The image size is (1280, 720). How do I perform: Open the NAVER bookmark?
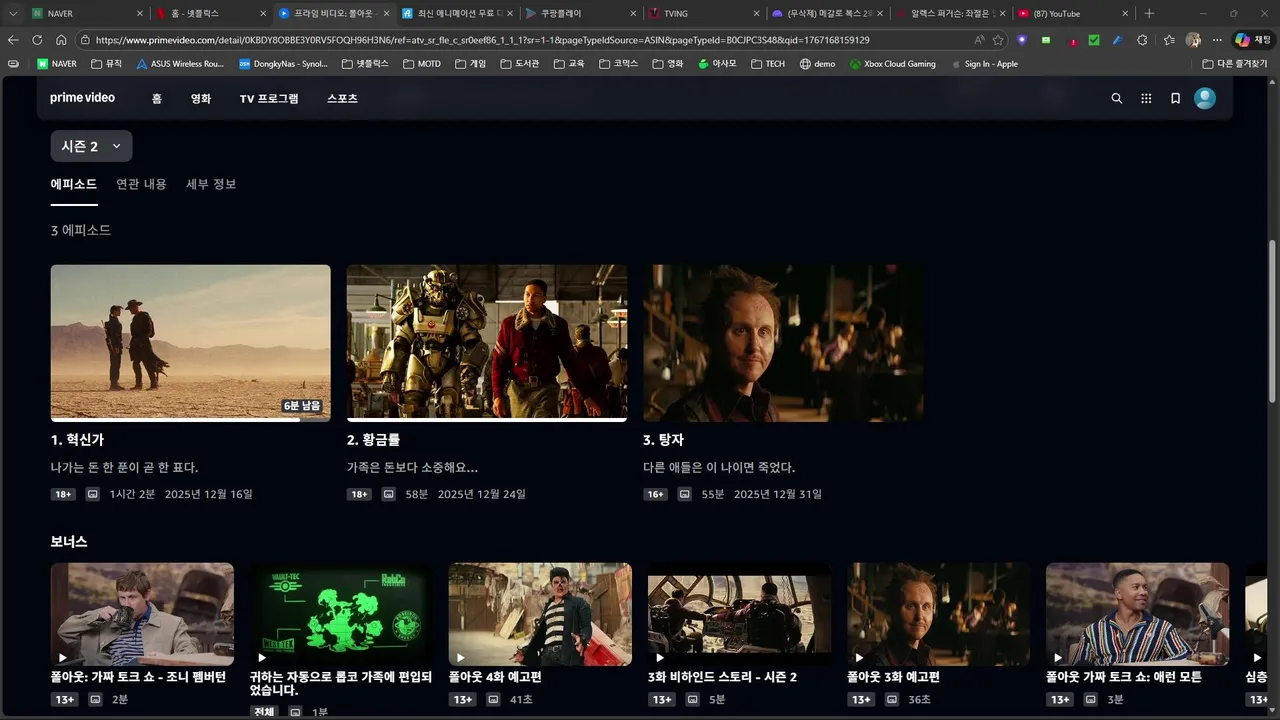click(x=57, y=64)
